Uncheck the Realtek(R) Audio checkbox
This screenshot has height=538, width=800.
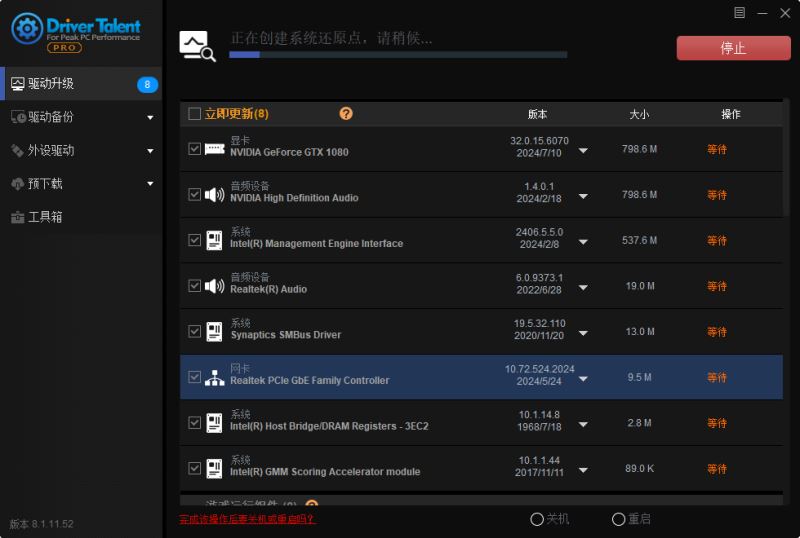(x=194, y=286)
